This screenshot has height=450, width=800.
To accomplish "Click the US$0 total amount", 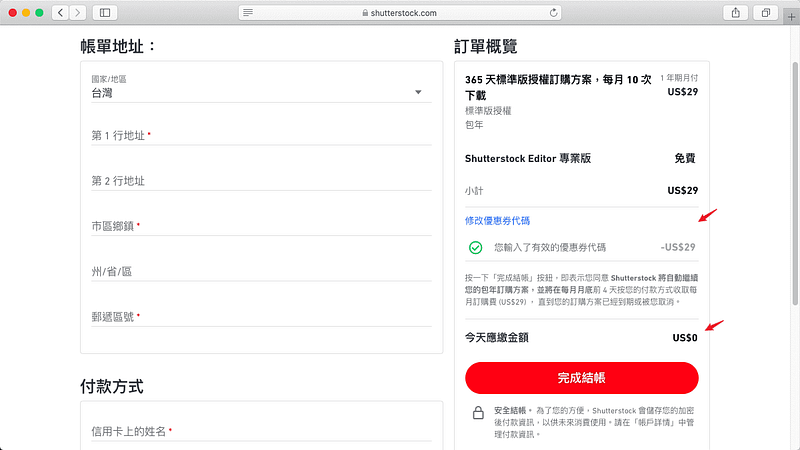I will tap(685, 338).
